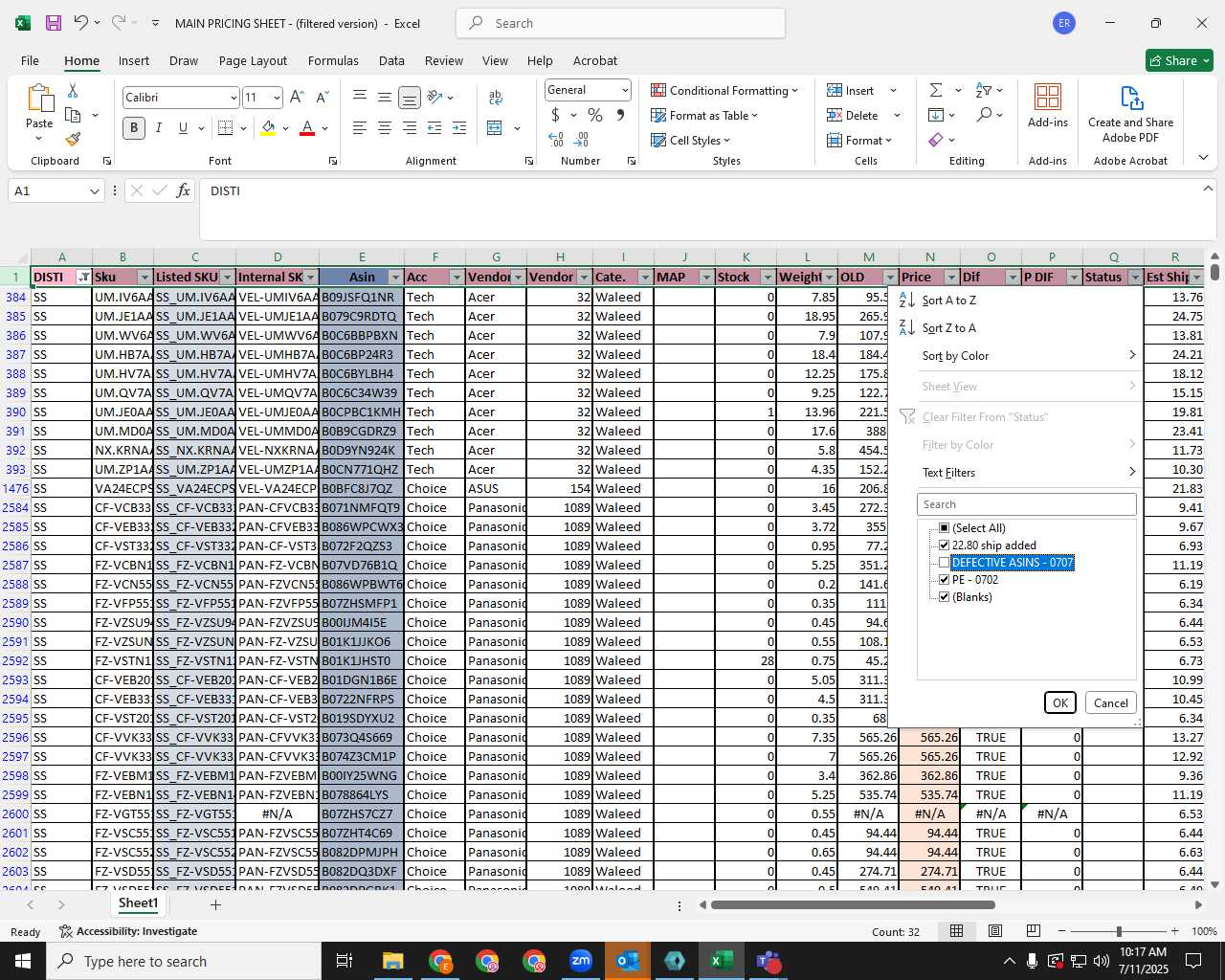Open the Insert ribbon tab
1225x980 pixels.
coord(134,60)
